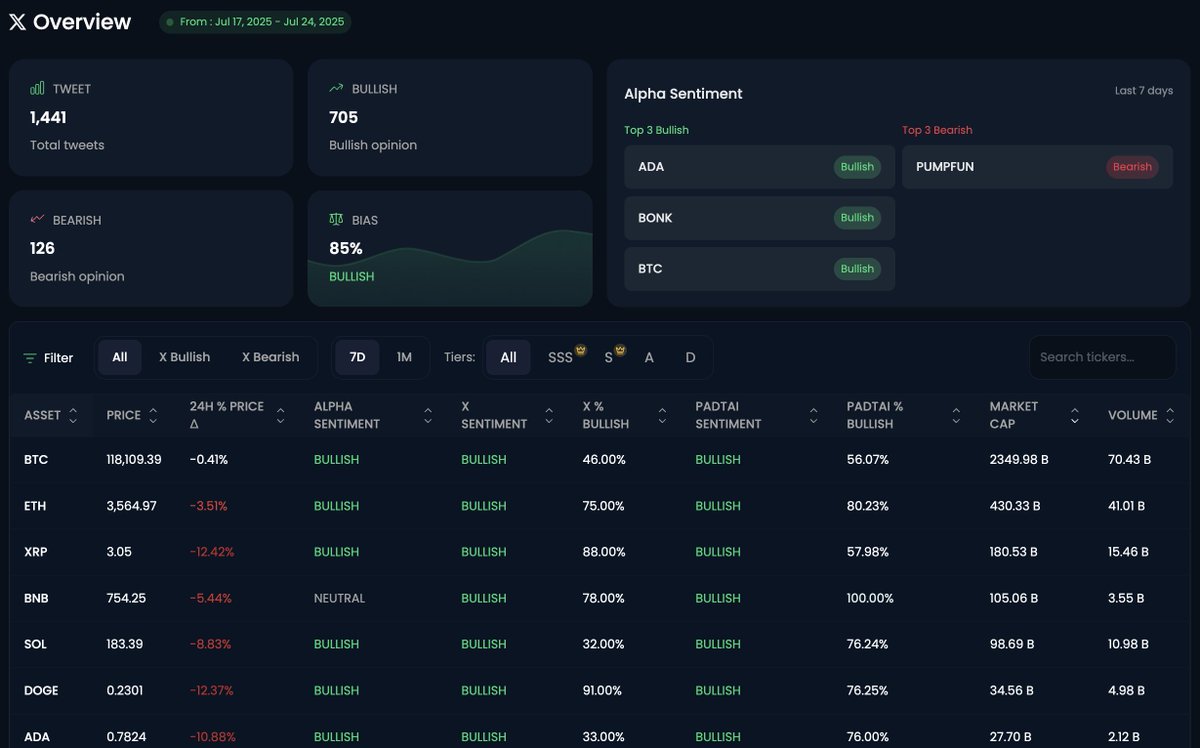Click the BNB asset name
This screenshot has width=1200, height=748.
point(36,598)
